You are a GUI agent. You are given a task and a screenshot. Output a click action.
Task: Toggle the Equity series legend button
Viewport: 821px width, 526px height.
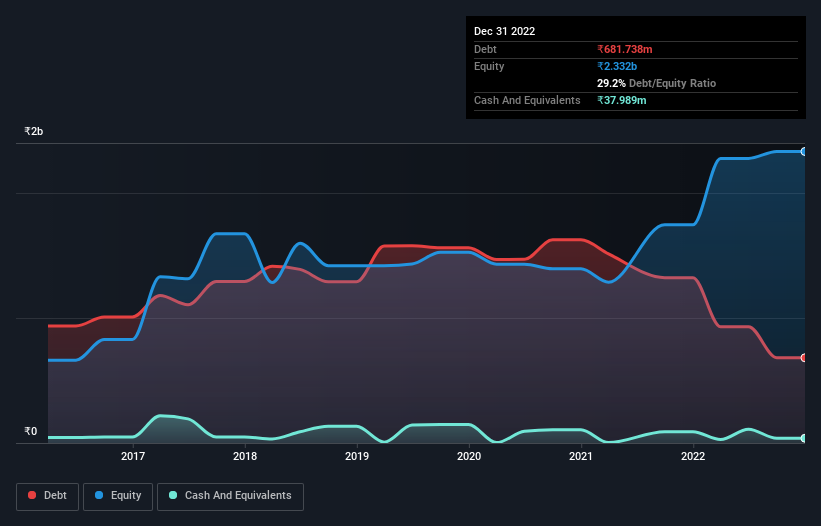click(118, 496)
